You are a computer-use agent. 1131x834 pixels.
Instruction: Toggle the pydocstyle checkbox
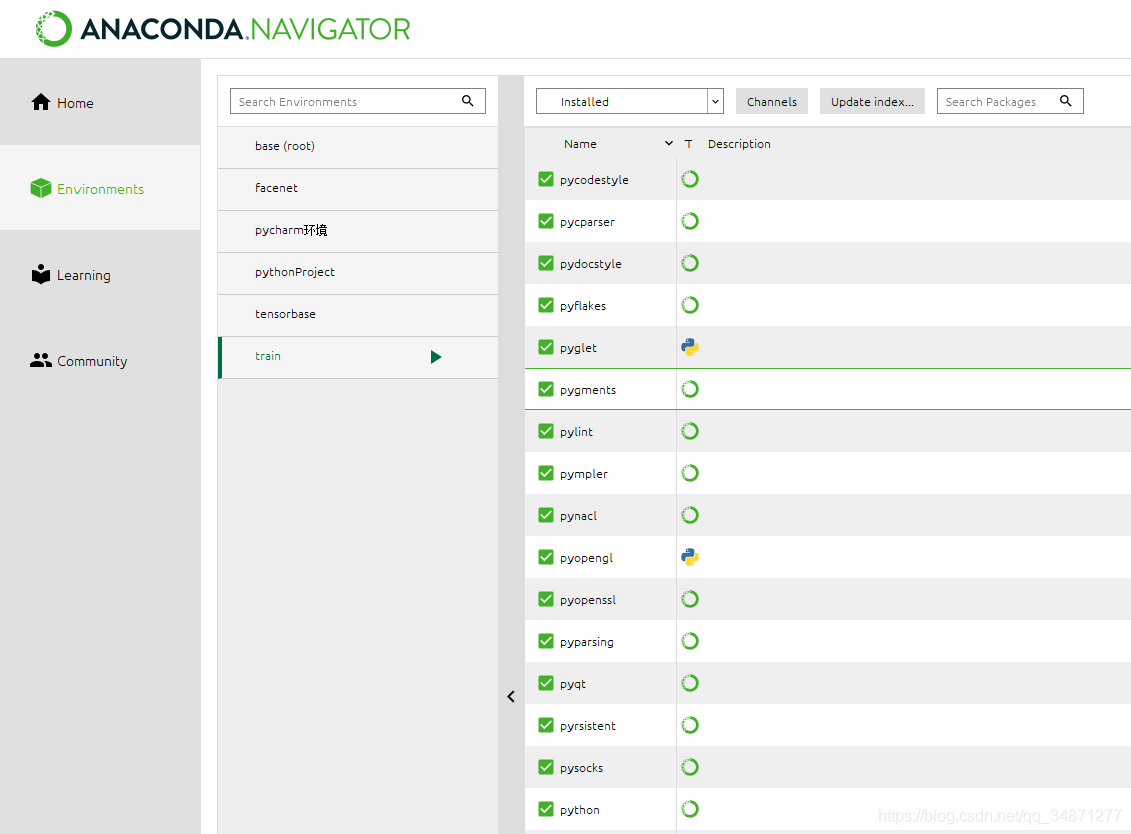(546, 263)
